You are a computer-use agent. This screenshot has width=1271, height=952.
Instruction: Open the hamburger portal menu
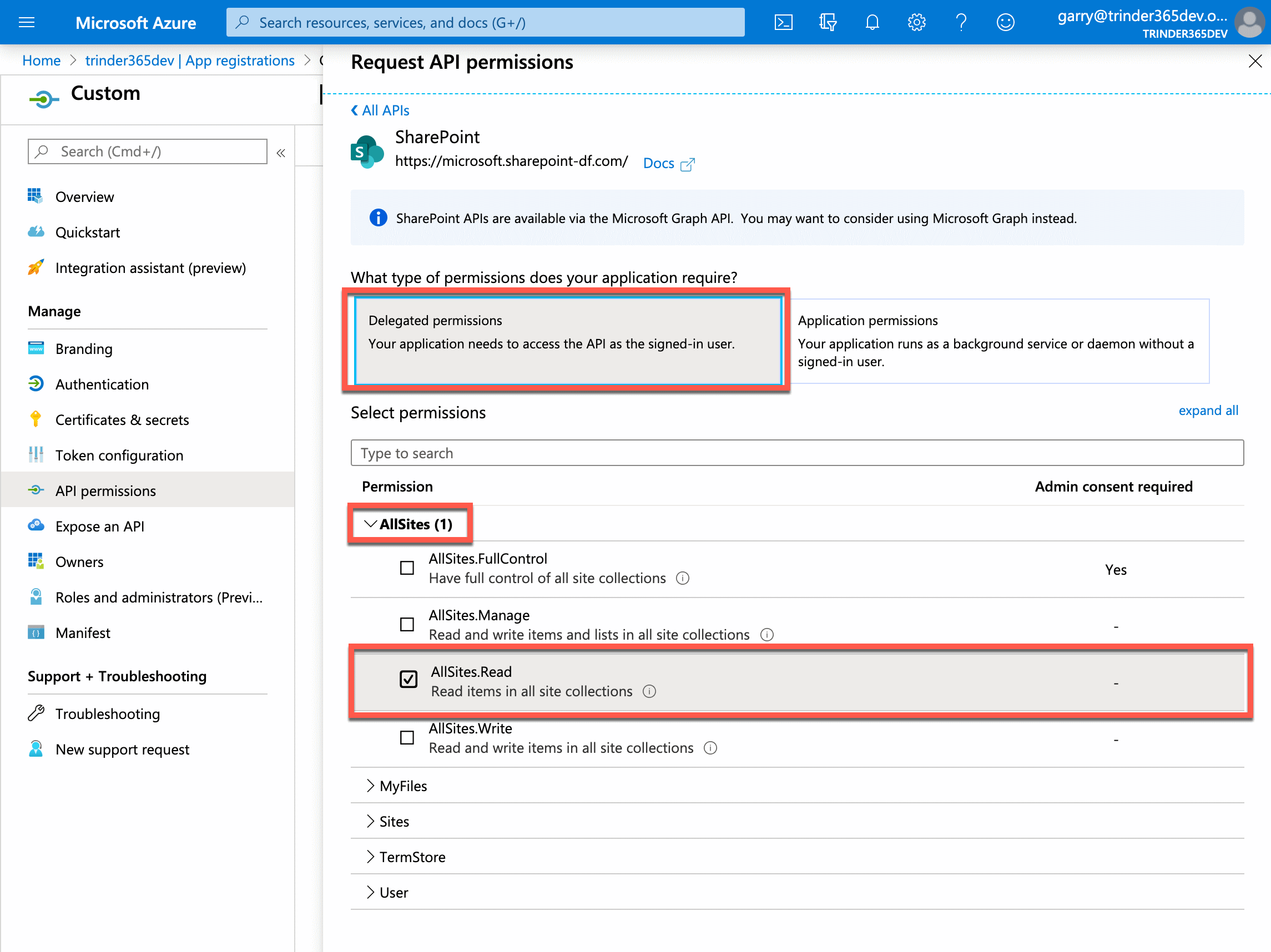pyautogui.click(x=27, y=22)
